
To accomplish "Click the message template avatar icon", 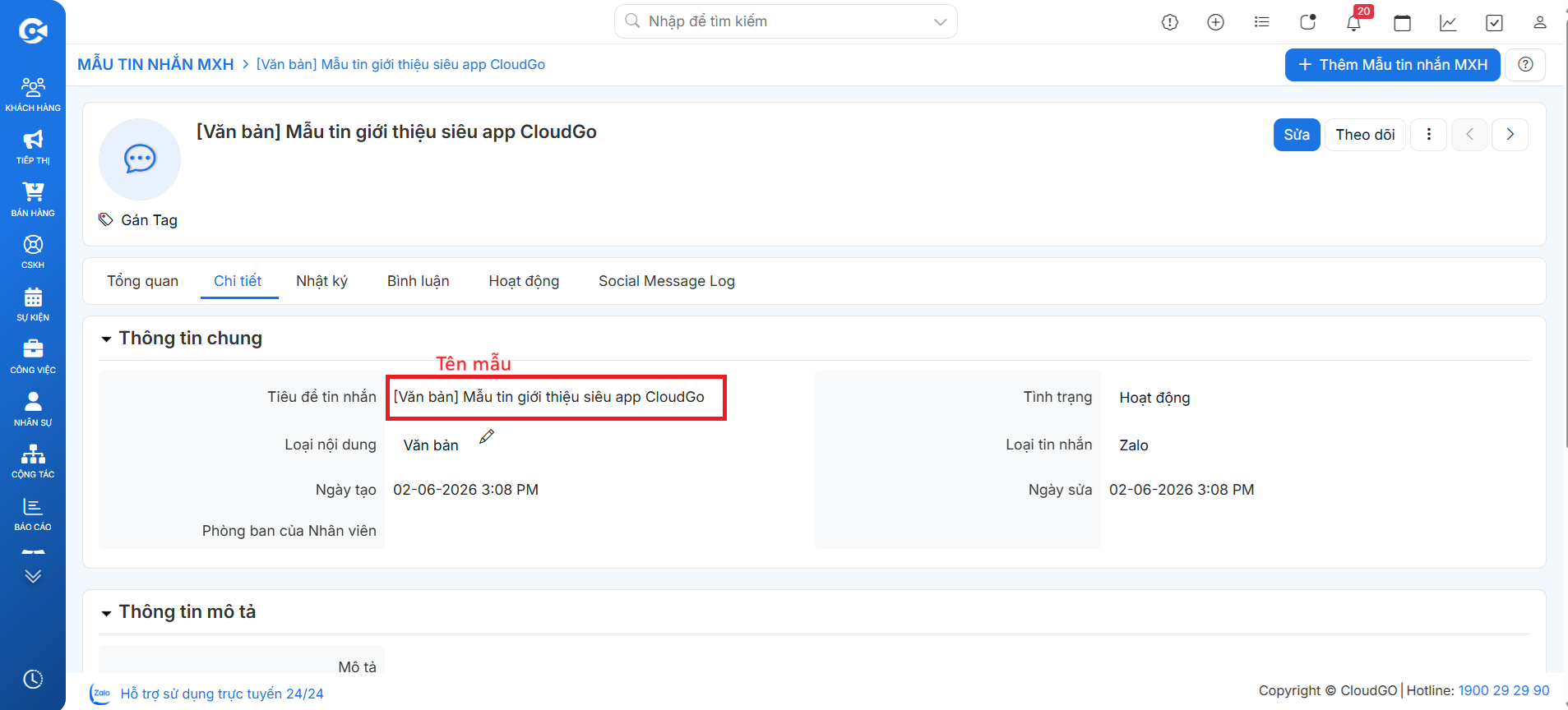I will (x=140, y=159).
